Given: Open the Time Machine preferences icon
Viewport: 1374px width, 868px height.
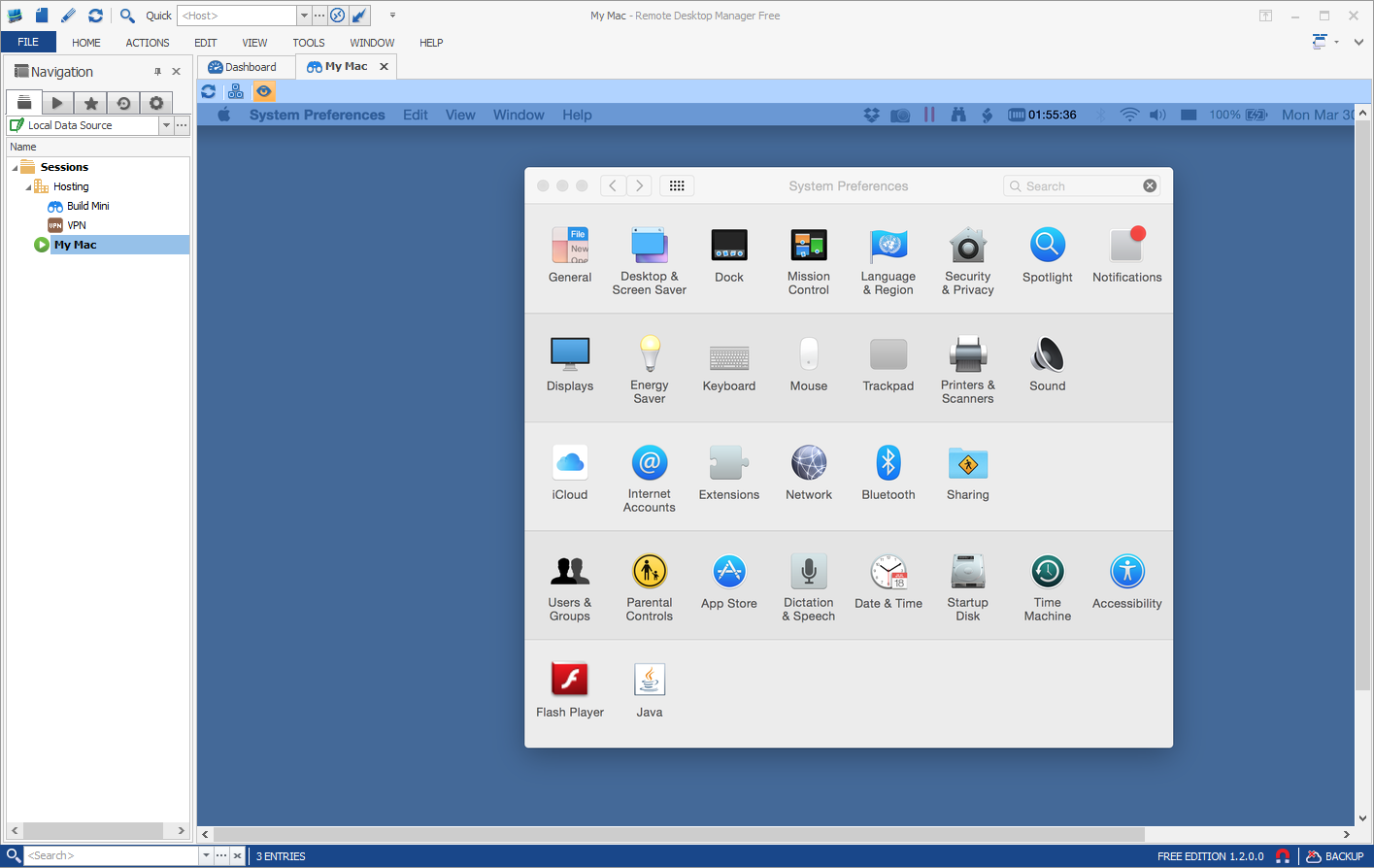Looking at the screenshot, I should click(x=1047, y=586).
